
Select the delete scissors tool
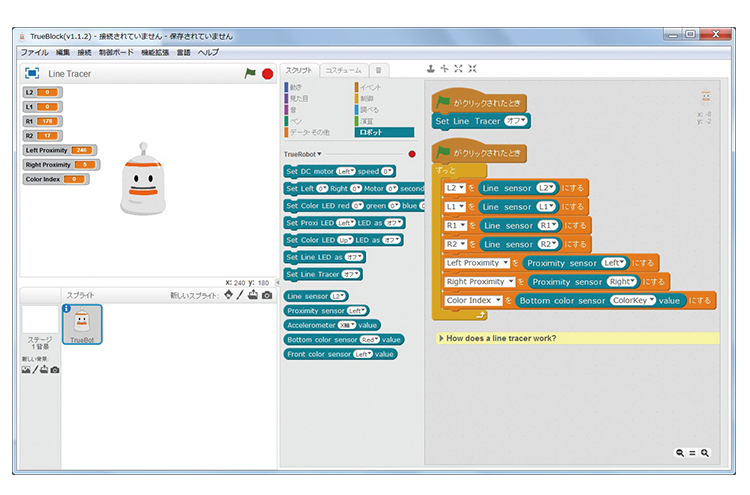pos(444,69)
